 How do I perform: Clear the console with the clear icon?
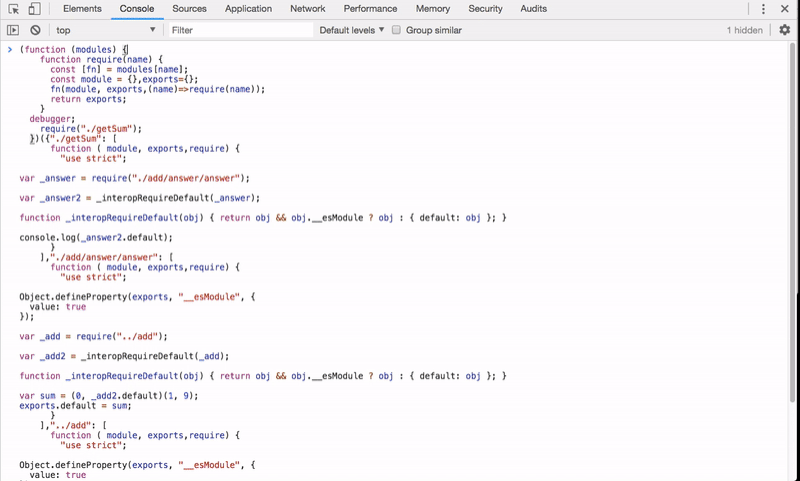click(x=35, y=30)
